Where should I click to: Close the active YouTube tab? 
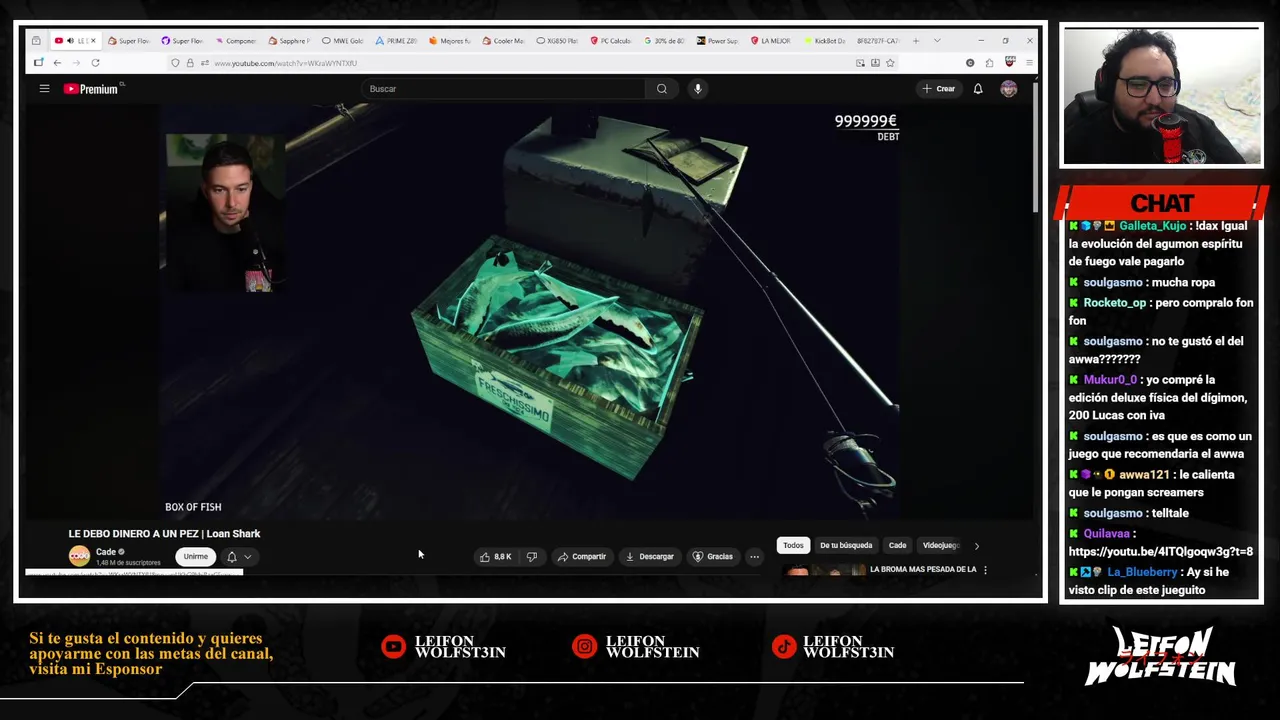pyautogui.click(x=93, y=41)
